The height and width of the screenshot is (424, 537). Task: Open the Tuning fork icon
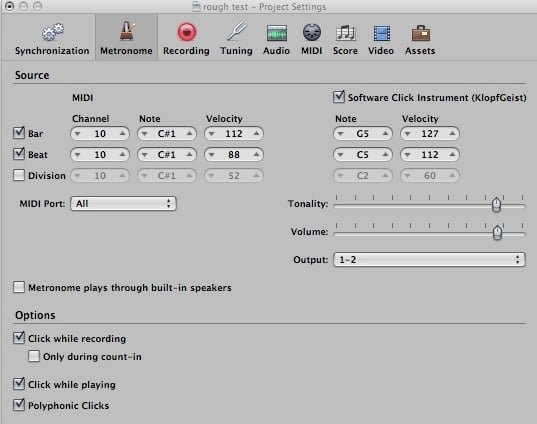coord(236,32)
